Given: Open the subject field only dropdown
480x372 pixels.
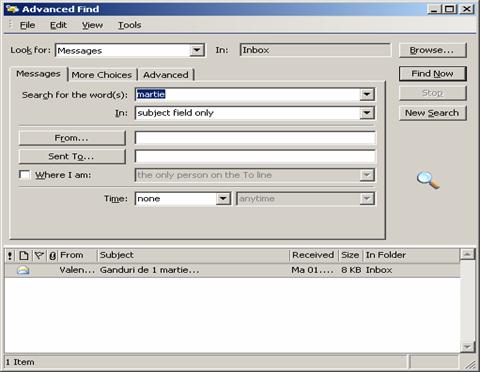Looking at the screenshot, I should (x=367, y=113).
